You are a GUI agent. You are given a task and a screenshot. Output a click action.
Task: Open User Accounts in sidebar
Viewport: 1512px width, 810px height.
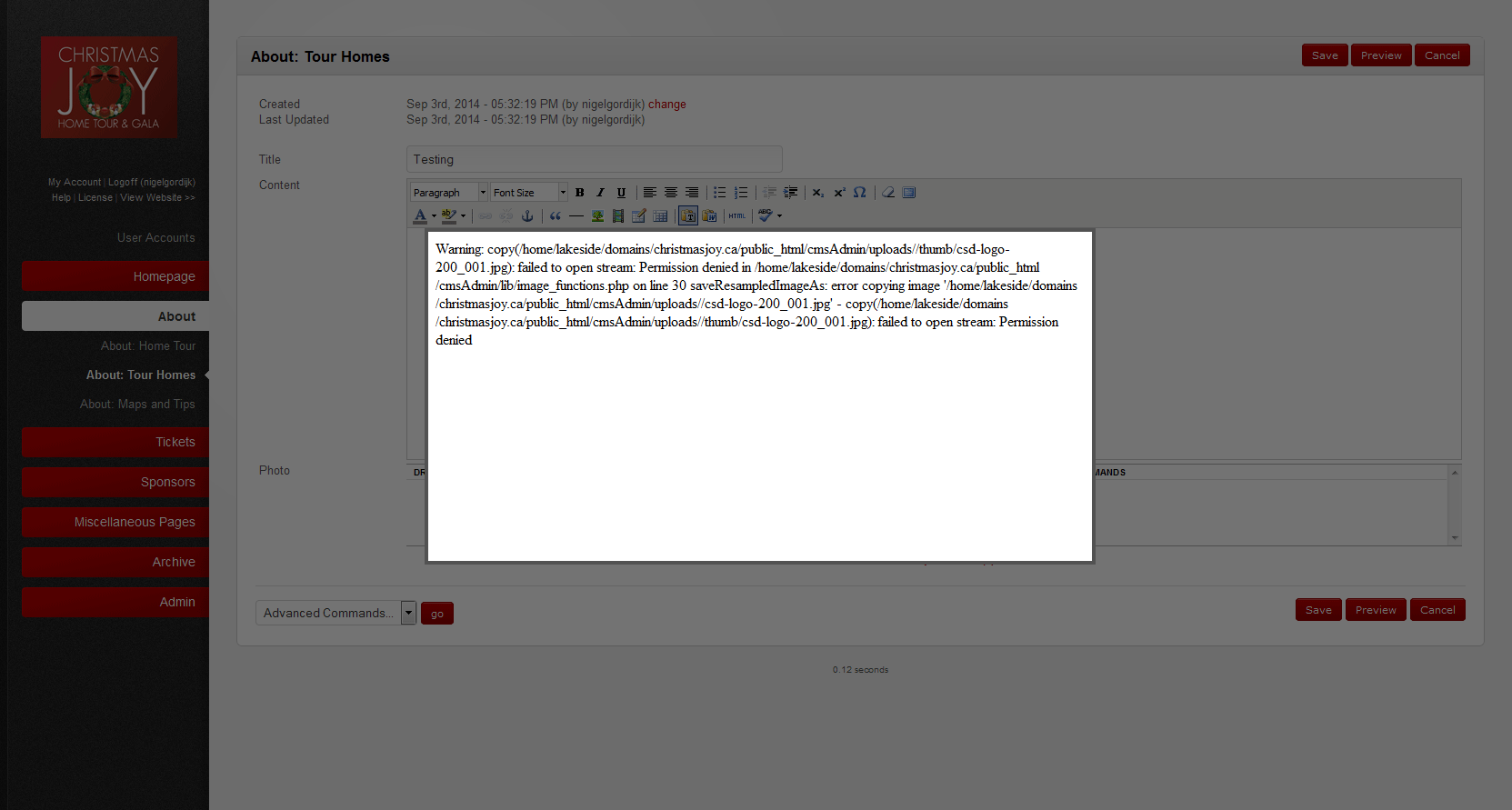tap(156, 238)
